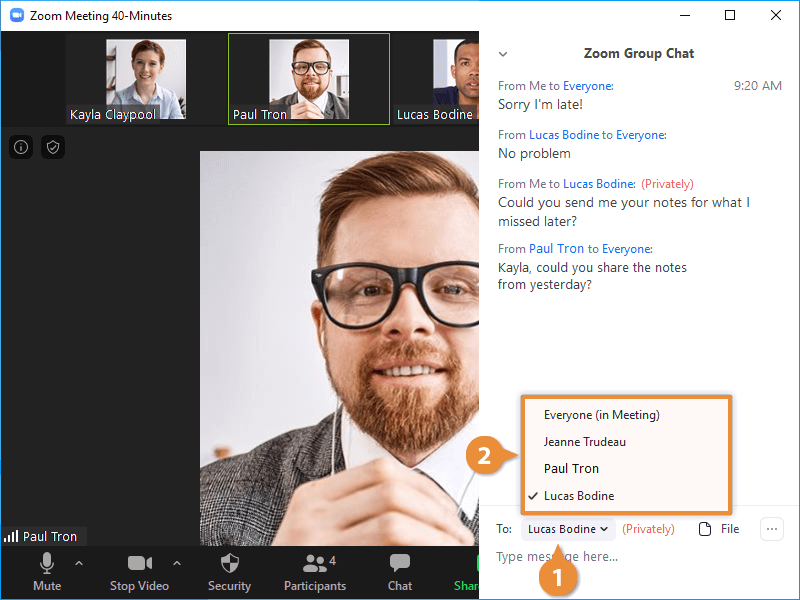Open the Participants panel
800x600 pixels.
(314, 564)
